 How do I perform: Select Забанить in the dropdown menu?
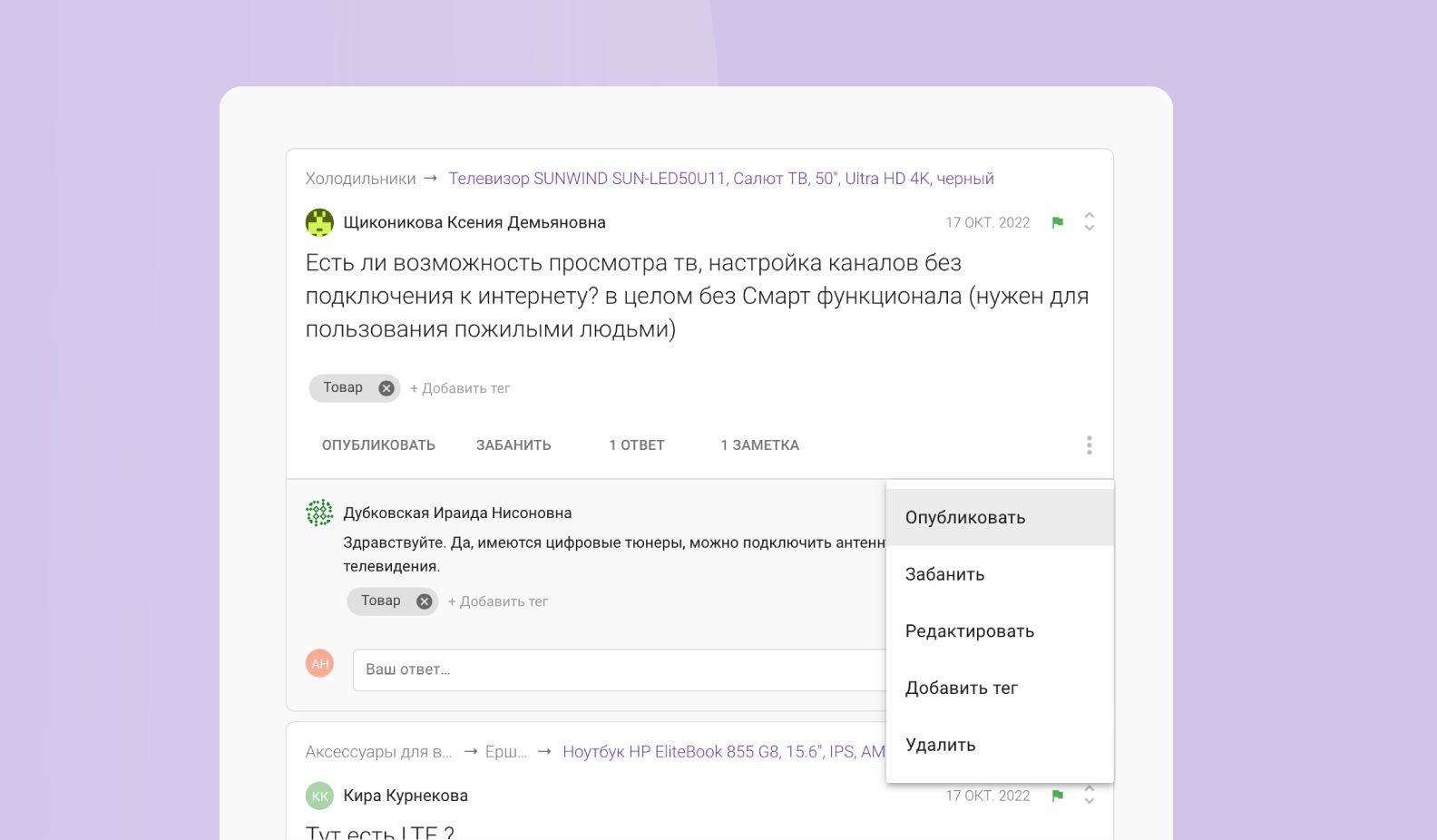click(x=944, y=574)
